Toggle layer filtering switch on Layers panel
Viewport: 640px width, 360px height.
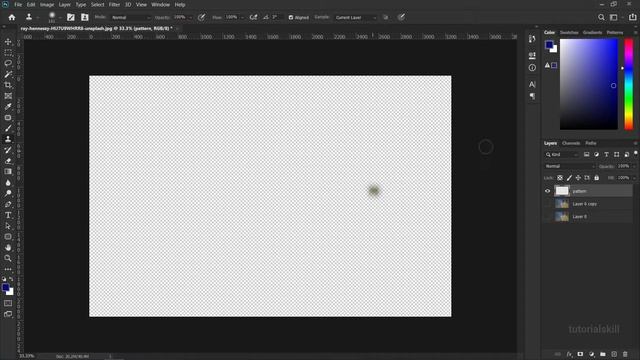point(636,153)
